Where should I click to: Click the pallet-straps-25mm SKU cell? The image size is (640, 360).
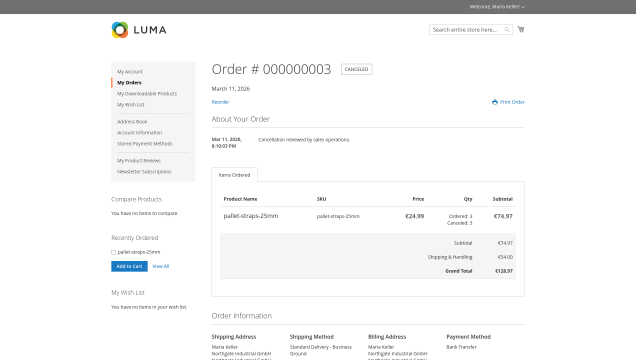338,216
